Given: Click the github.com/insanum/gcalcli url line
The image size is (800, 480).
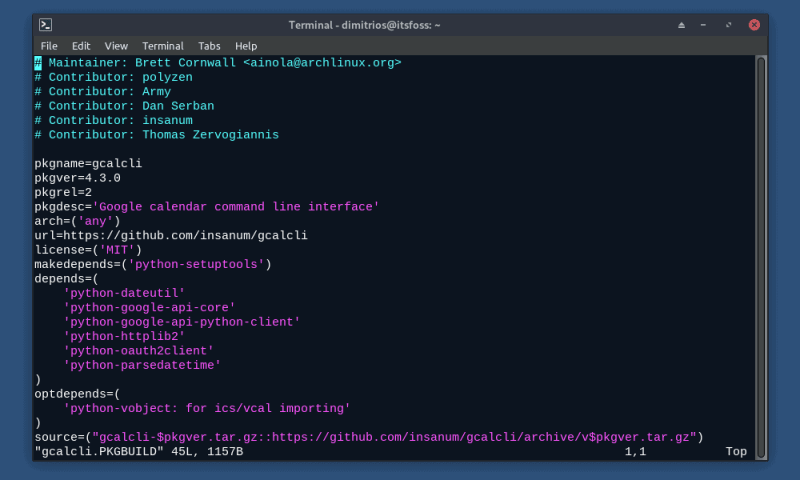Looking at the screenshot, I should pos(170,236).
